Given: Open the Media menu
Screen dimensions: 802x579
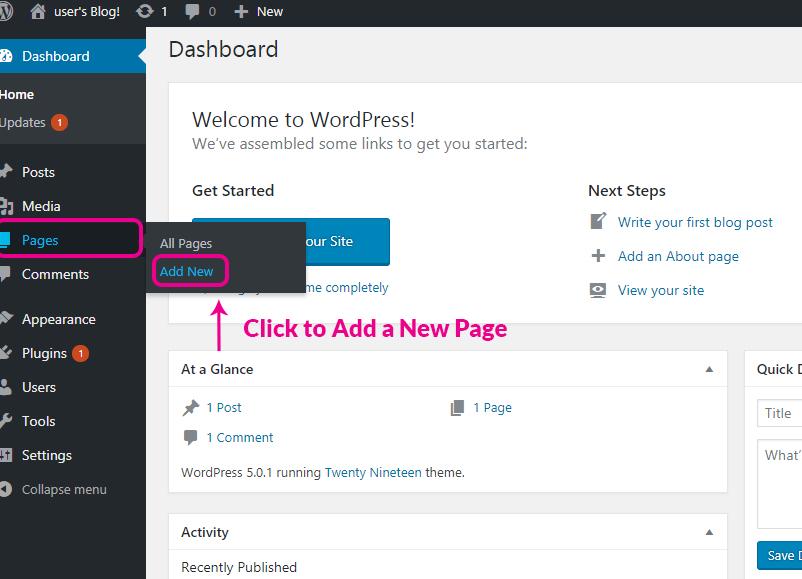Looking at the screenshot, I should 73,206.
